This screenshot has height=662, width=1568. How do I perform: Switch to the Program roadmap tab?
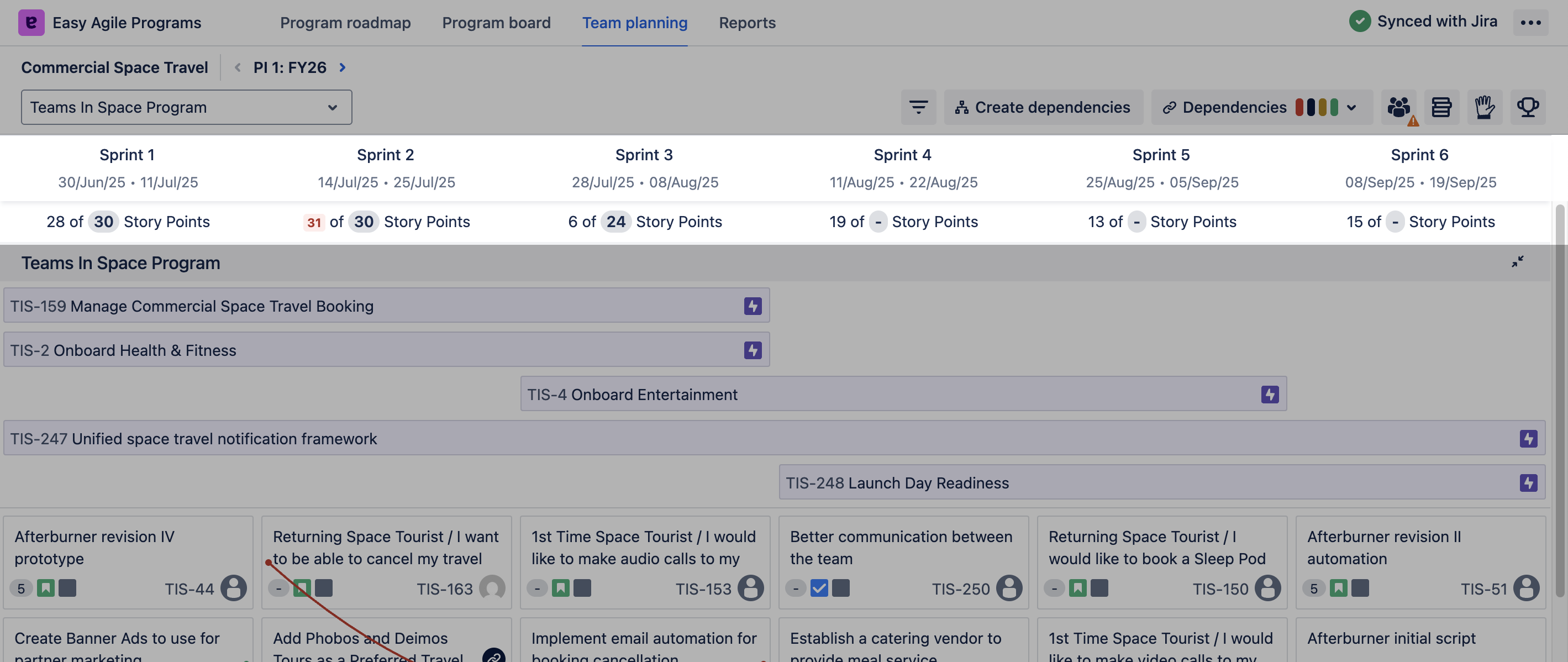click(345, 23)
